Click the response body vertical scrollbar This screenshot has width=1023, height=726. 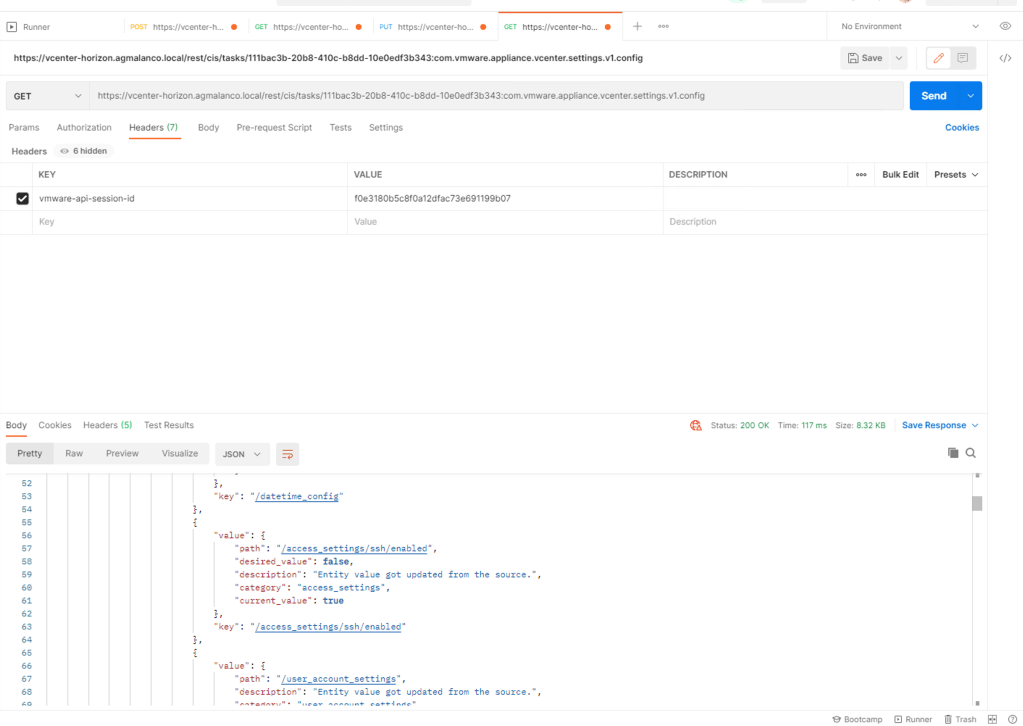coord(977,504)
